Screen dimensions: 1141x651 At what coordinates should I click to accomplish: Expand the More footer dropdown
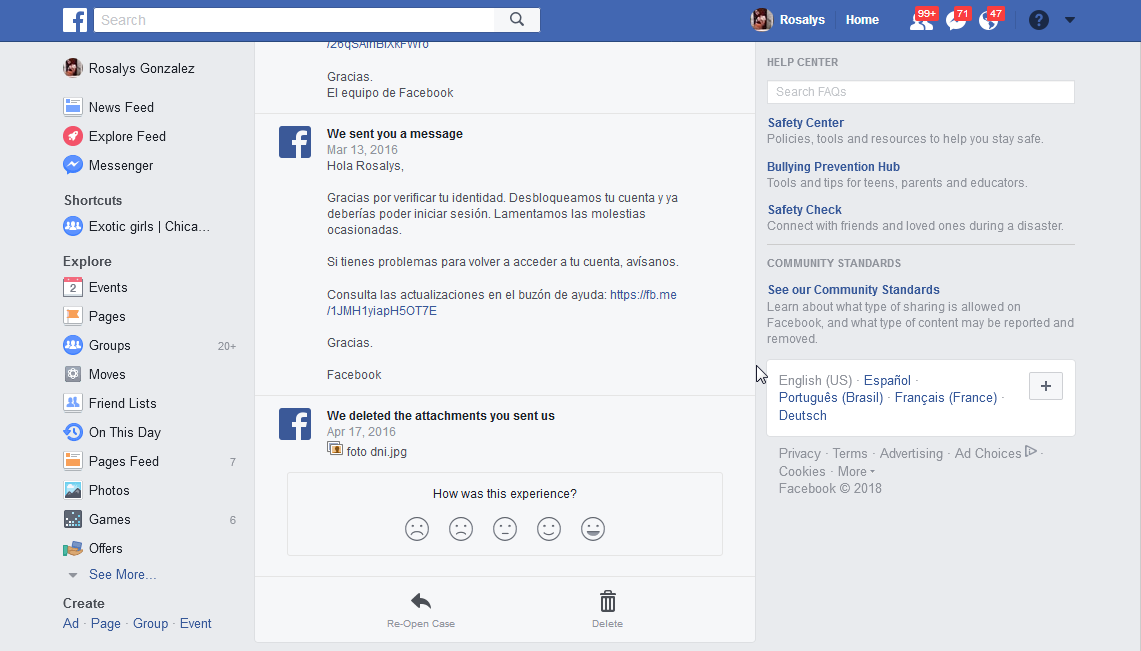(856, 471)
